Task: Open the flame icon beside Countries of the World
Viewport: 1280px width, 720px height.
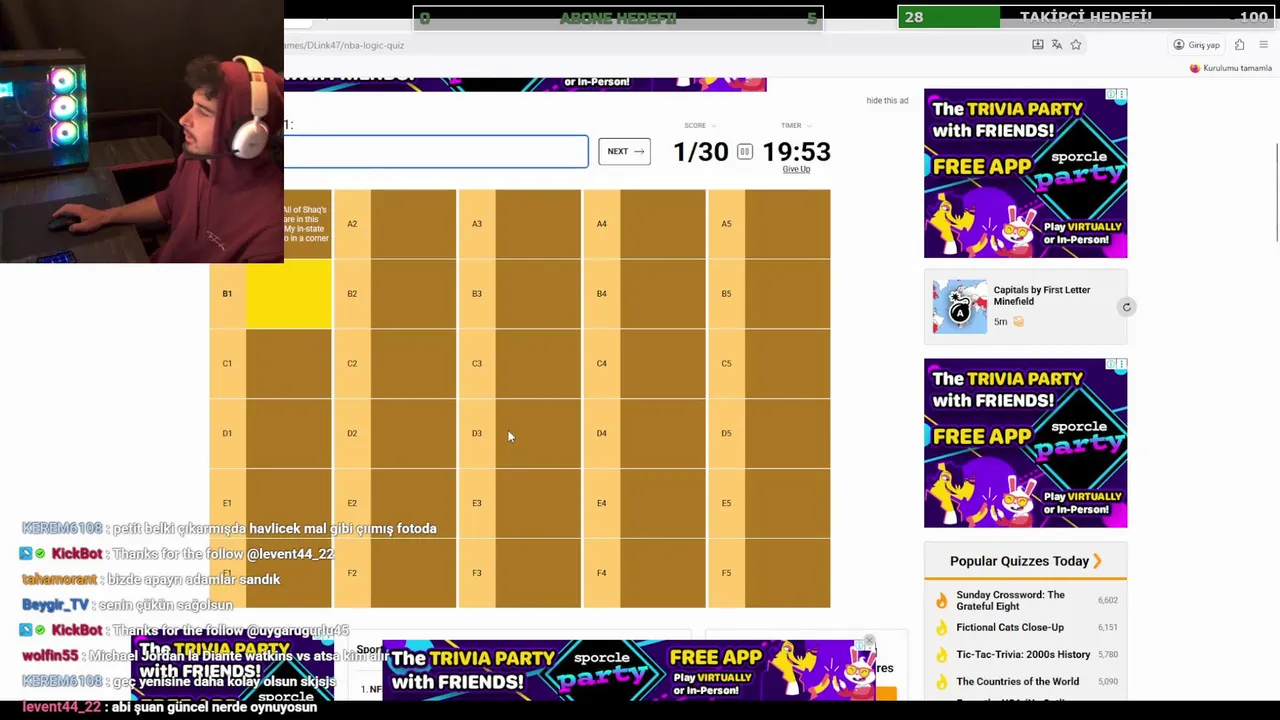Action: 941,681
